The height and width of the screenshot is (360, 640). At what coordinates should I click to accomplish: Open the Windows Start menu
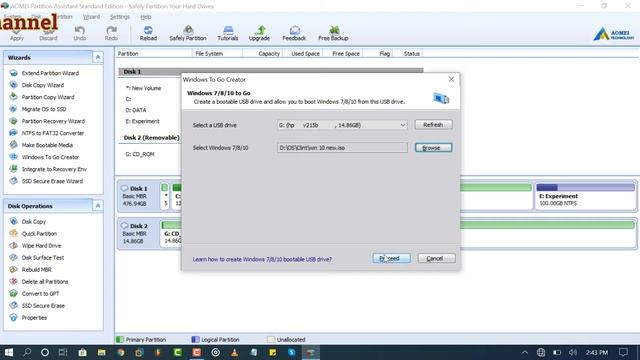(9, 352)
